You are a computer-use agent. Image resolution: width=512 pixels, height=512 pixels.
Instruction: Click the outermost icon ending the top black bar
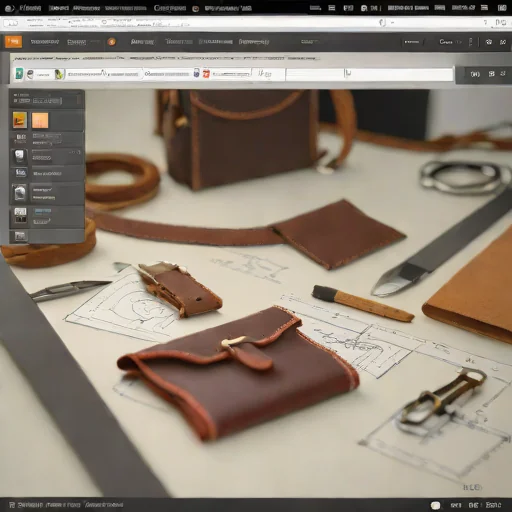tap(502, 8)
